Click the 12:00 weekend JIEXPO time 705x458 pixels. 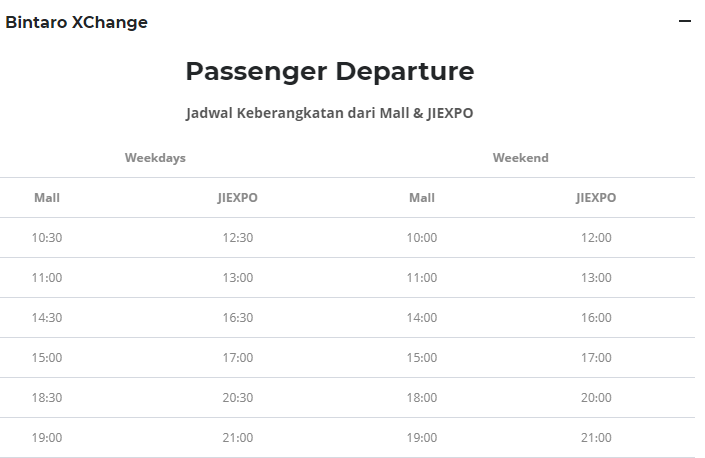596,238
